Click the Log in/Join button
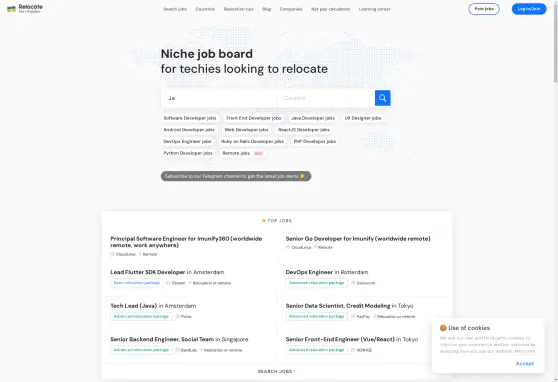Screen dimensions: 558x382 point(529,9)
